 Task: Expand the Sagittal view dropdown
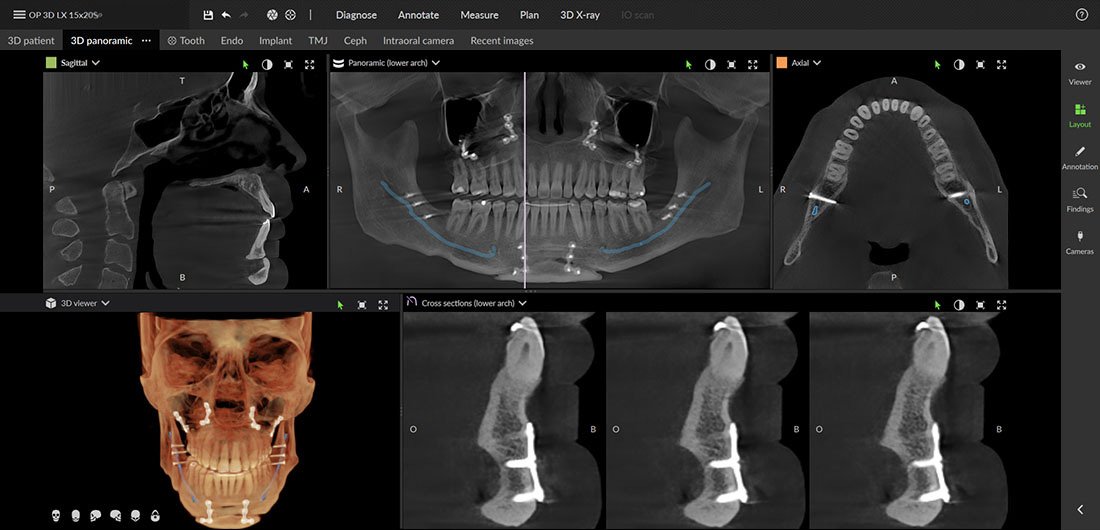click(96, 63)
